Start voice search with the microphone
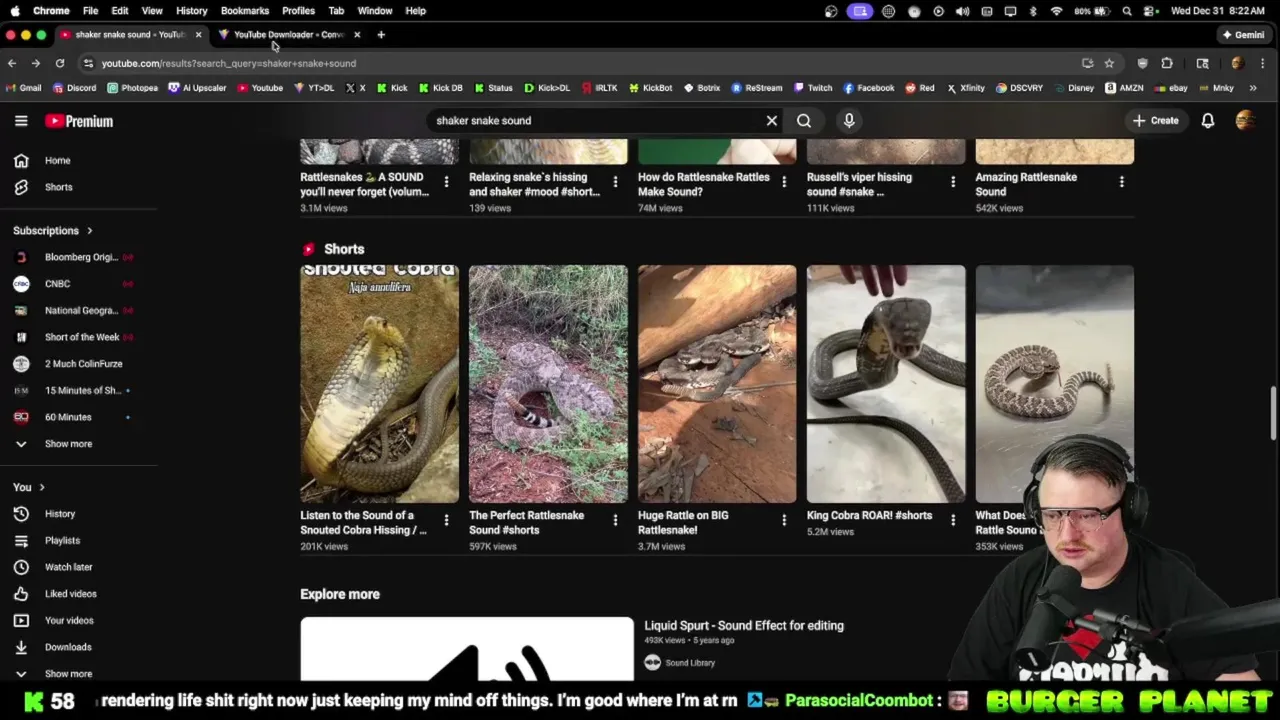Viewport: 1280px width, 720px height. (x=849, y=121)
